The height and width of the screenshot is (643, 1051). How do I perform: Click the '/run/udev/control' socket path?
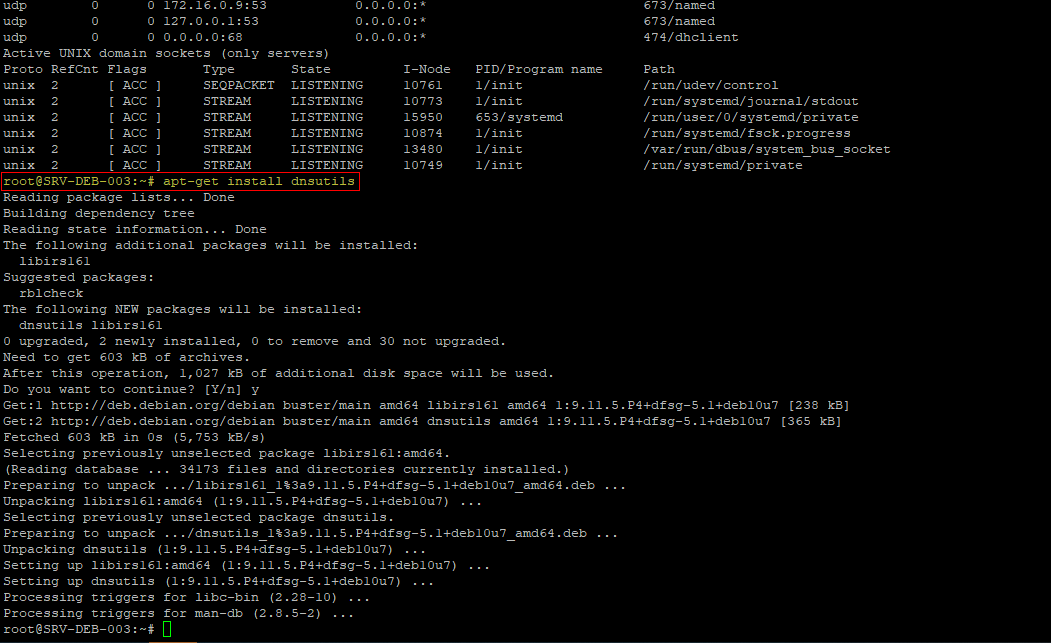[710, 85]
